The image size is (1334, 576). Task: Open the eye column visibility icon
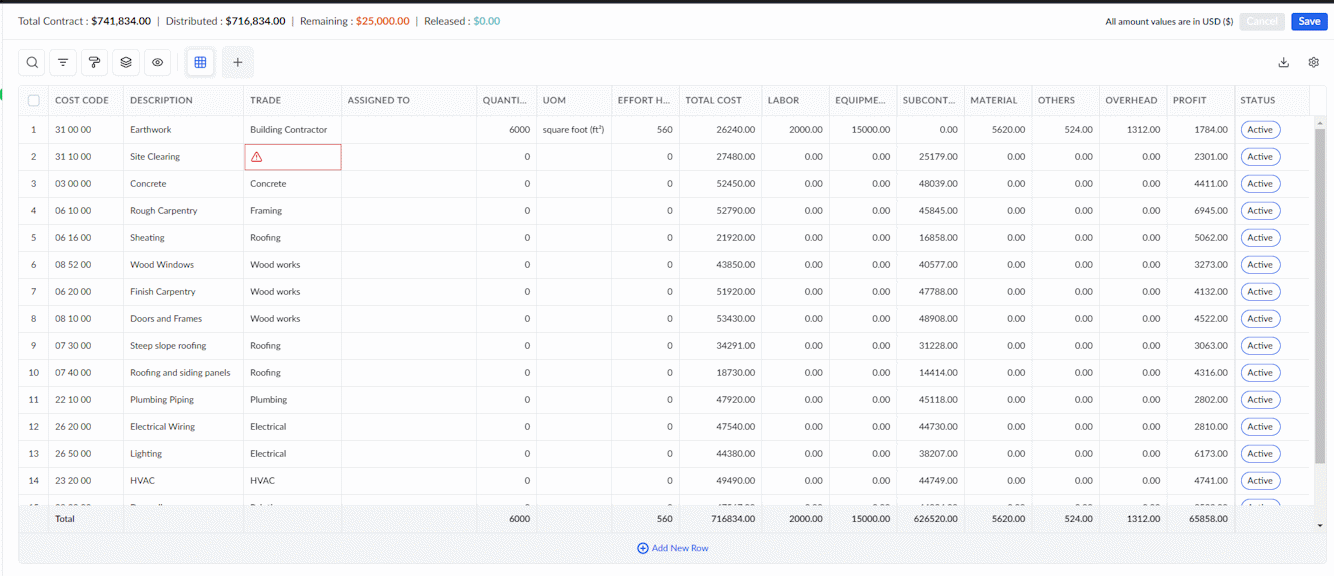coord(157,62)
